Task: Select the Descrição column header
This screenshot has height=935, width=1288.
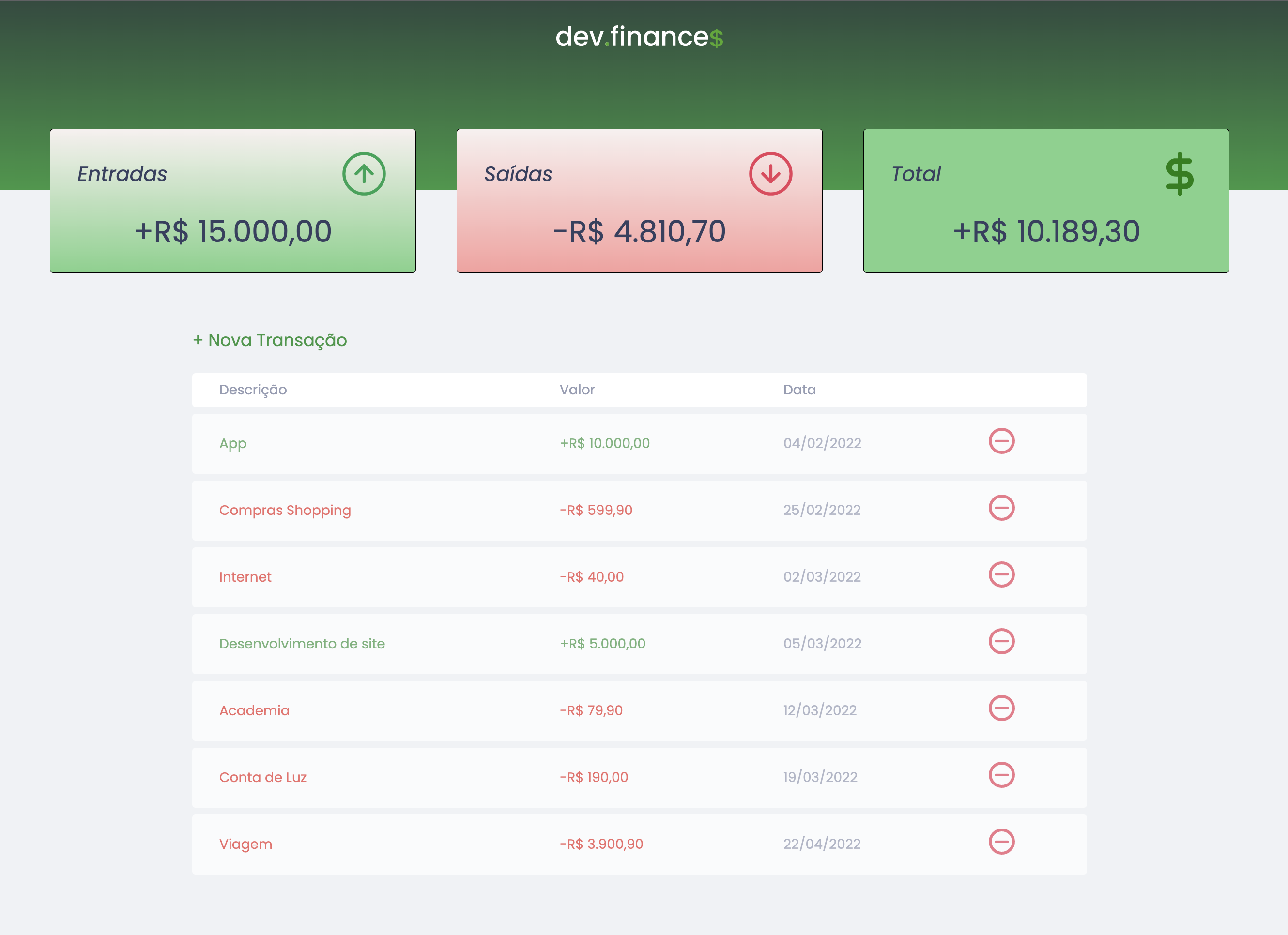Action: coord(253,390)
